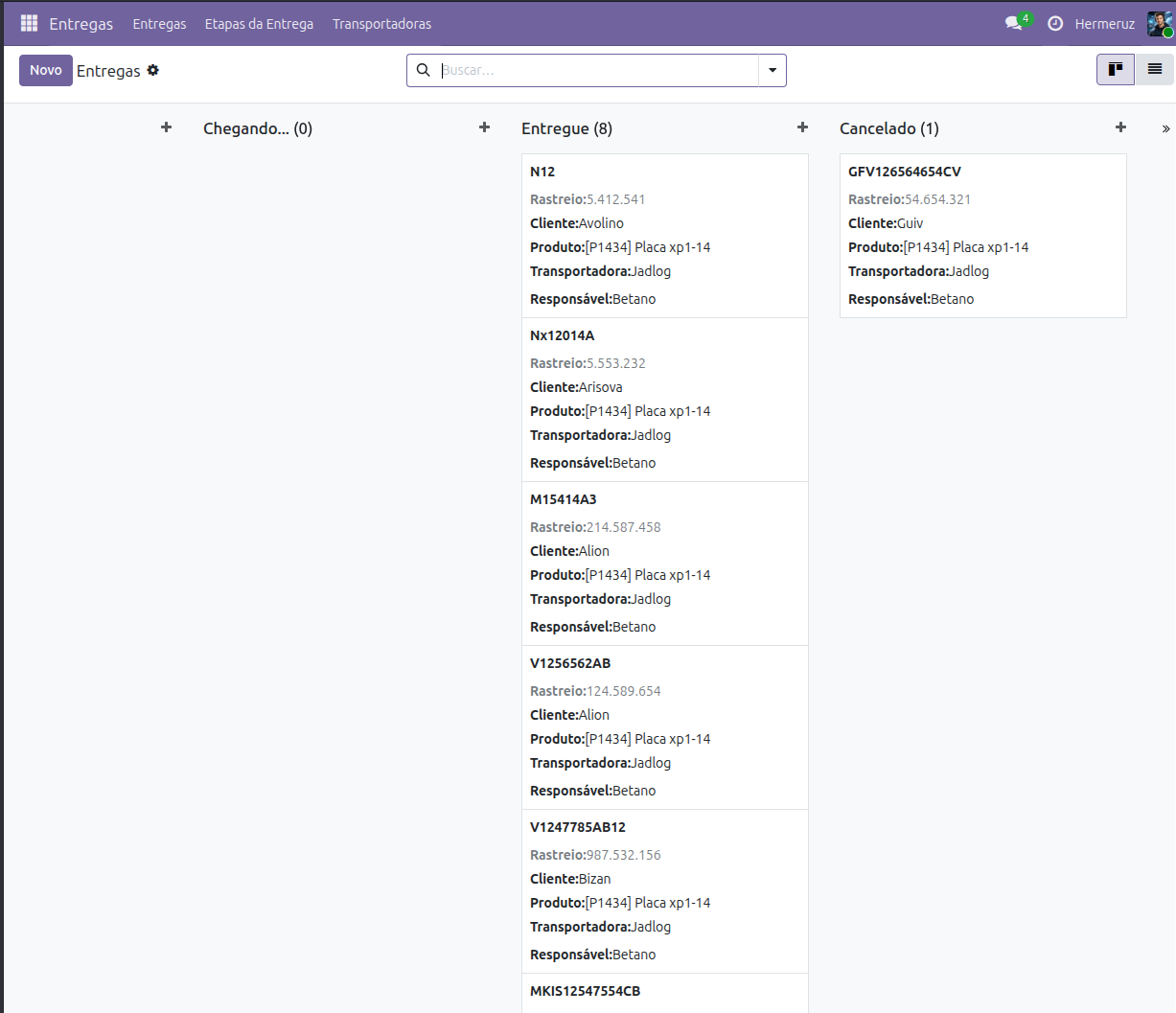Click the user avatar picture
The height and width of the screenshot is (1013, 1176).
(x=1160, y=23)
